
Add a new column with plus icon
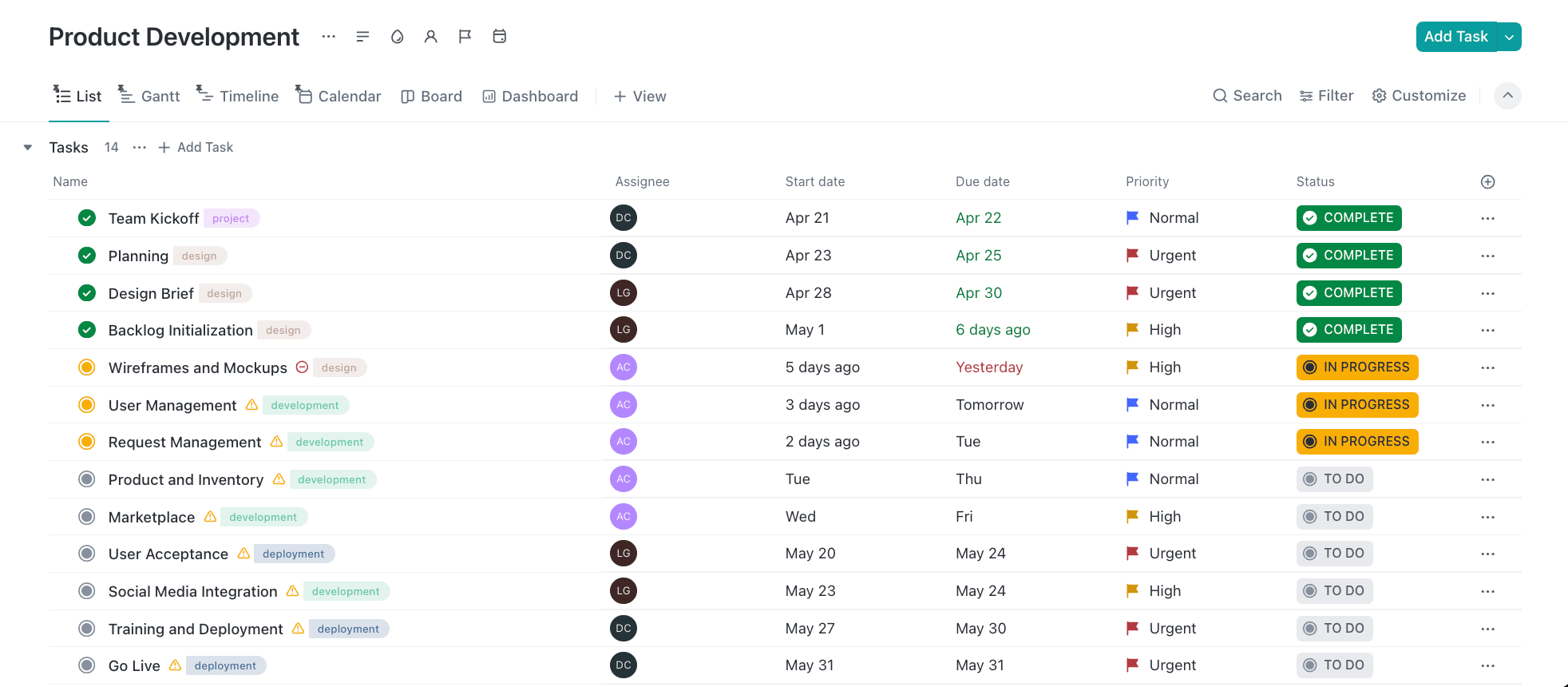(1487, 182)
